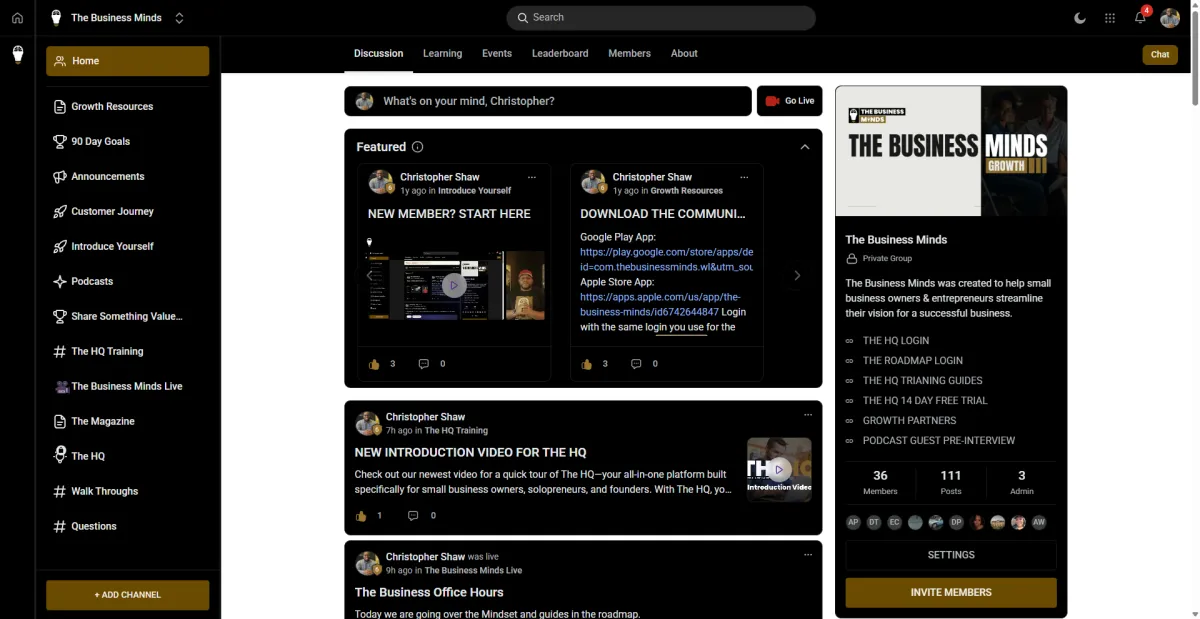
Task: Open the apps grid icon
Action: point(1110,18)
